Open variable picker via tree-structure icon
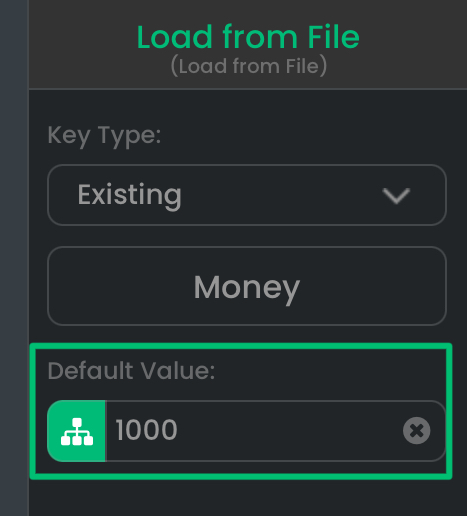Viewport: 467px width, 516px height. (x=76, y=431)
